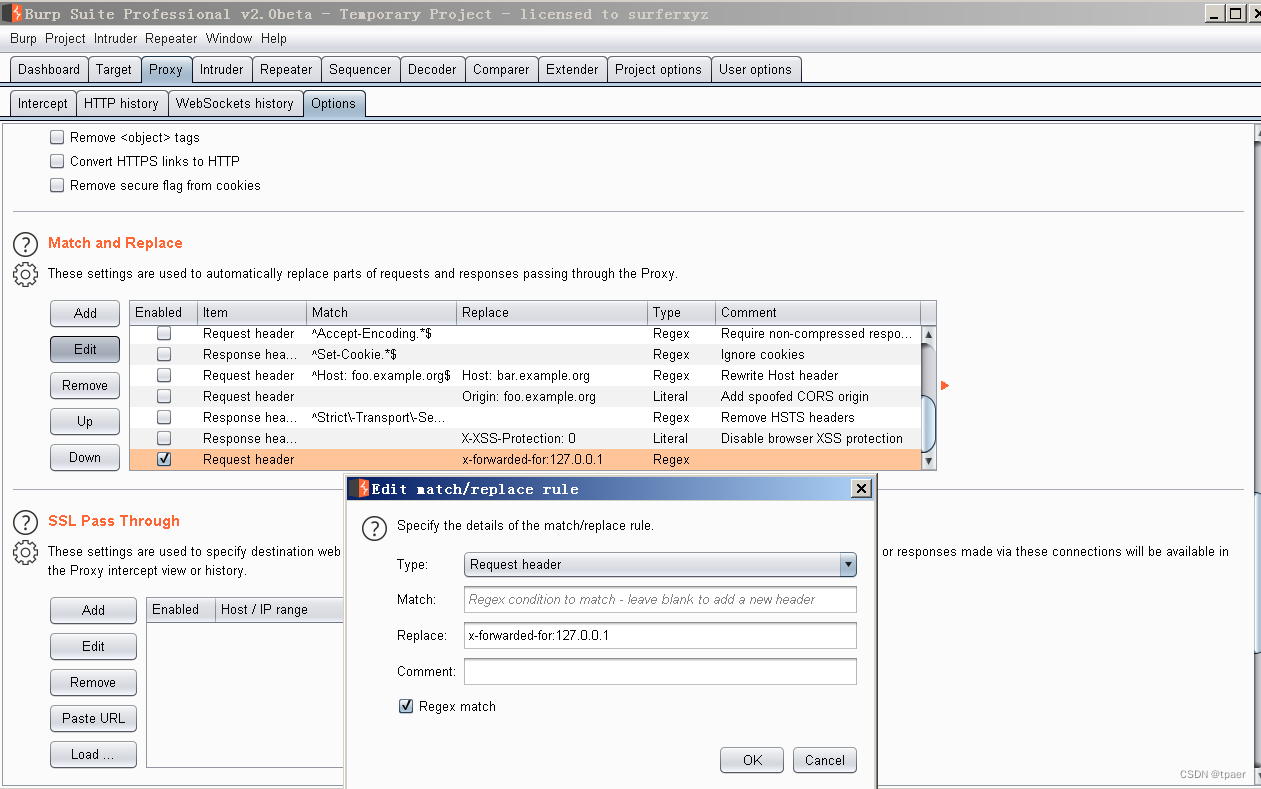Open SSL Pass Through help icon

pos(25,522)
